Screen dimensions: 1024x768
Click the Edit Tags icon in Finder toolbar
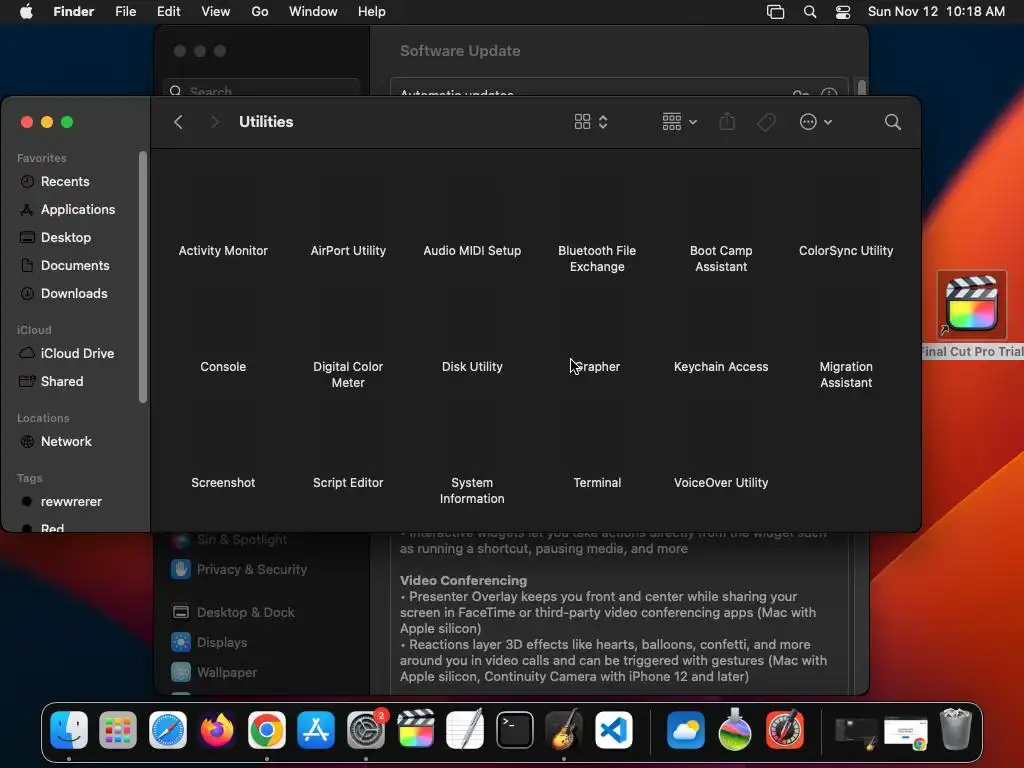766,122
